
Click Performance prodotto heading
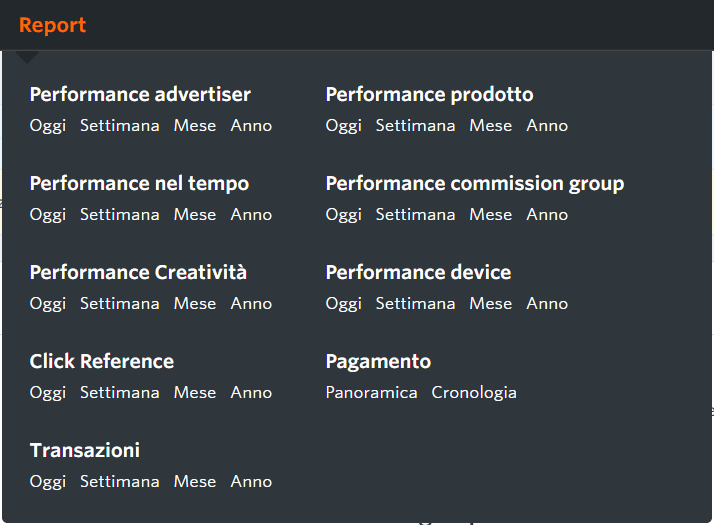pos(429,95)
